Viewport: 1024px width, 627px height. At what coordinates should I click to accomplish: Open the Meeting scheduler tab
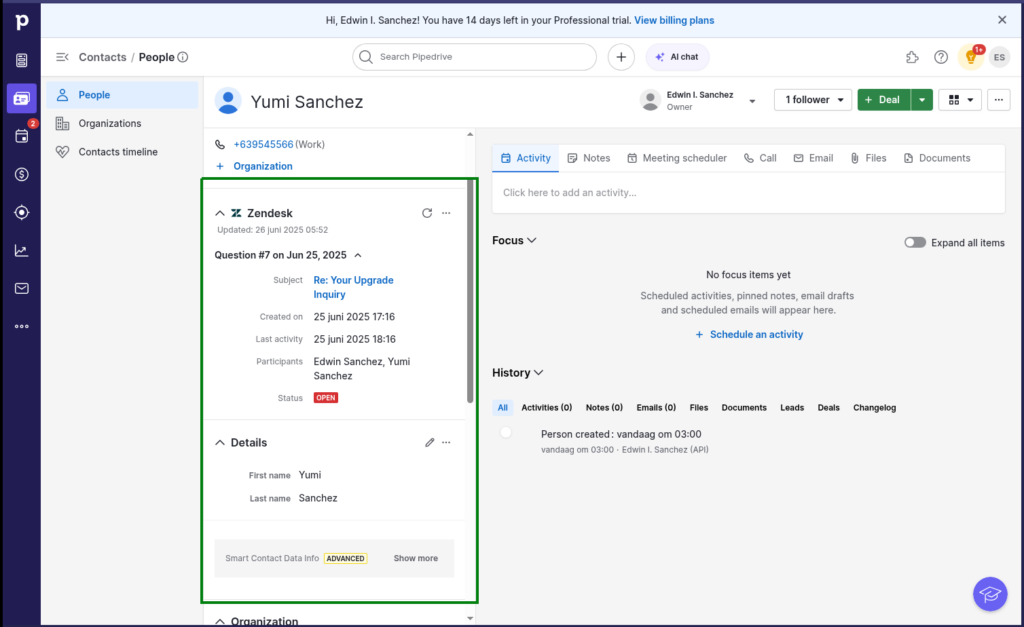[677, 158]
